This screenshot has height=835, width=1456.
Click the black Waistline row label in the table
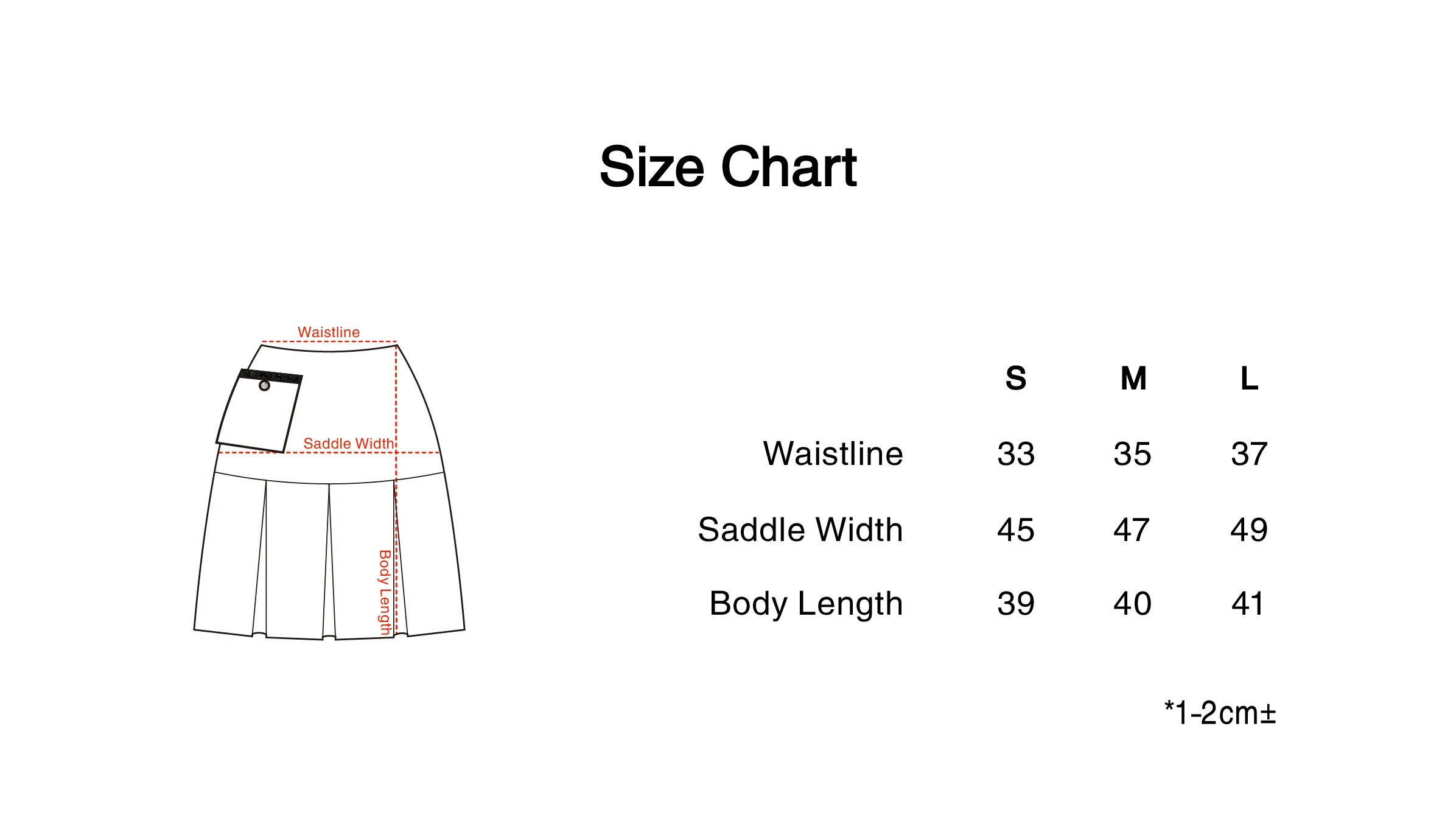click(833, 454)
